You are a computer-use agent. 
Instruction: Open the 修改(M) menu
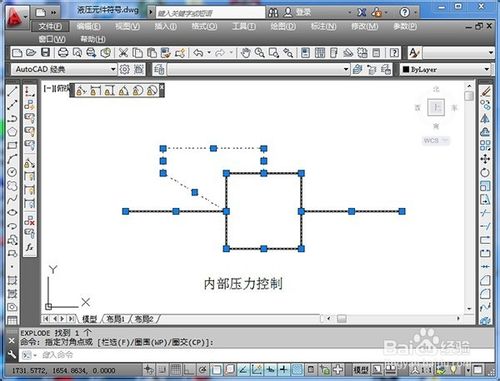click(364, 26)
